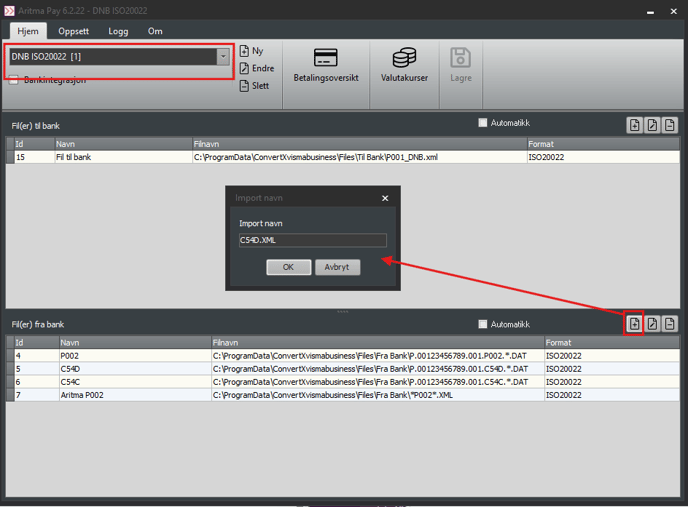Image resolution: width=688 pixels, height=507 pixels.
Task: Open Betalingsoversikt payment overview
Action: [x=325, y=65]
